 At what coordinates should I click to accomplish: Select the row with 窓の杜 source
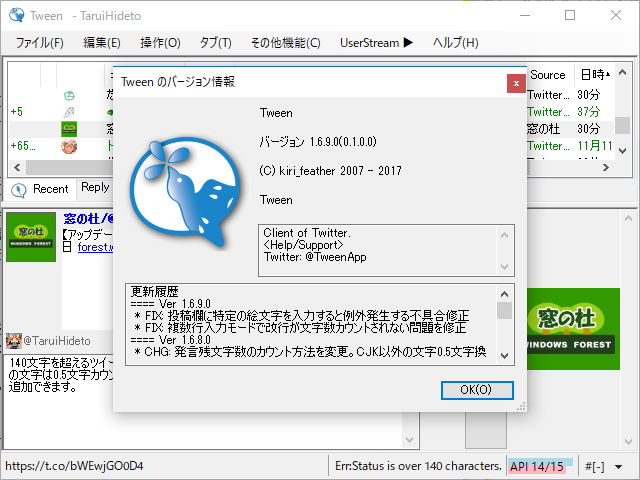[570, 129]
